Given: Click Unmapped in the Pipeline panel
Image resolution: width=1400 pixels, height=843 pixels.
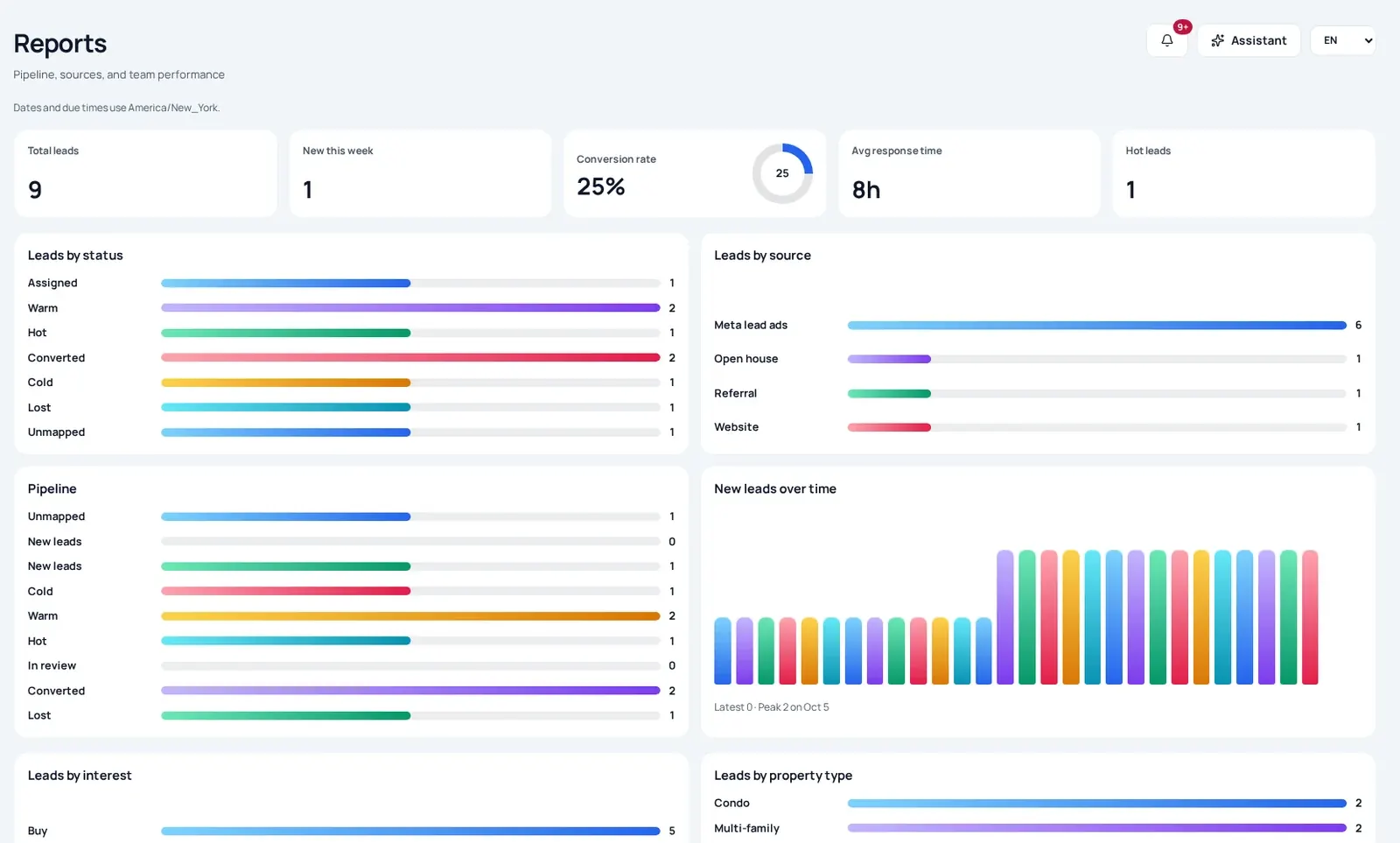Looking at the screenshot, I should pos(56,516).
